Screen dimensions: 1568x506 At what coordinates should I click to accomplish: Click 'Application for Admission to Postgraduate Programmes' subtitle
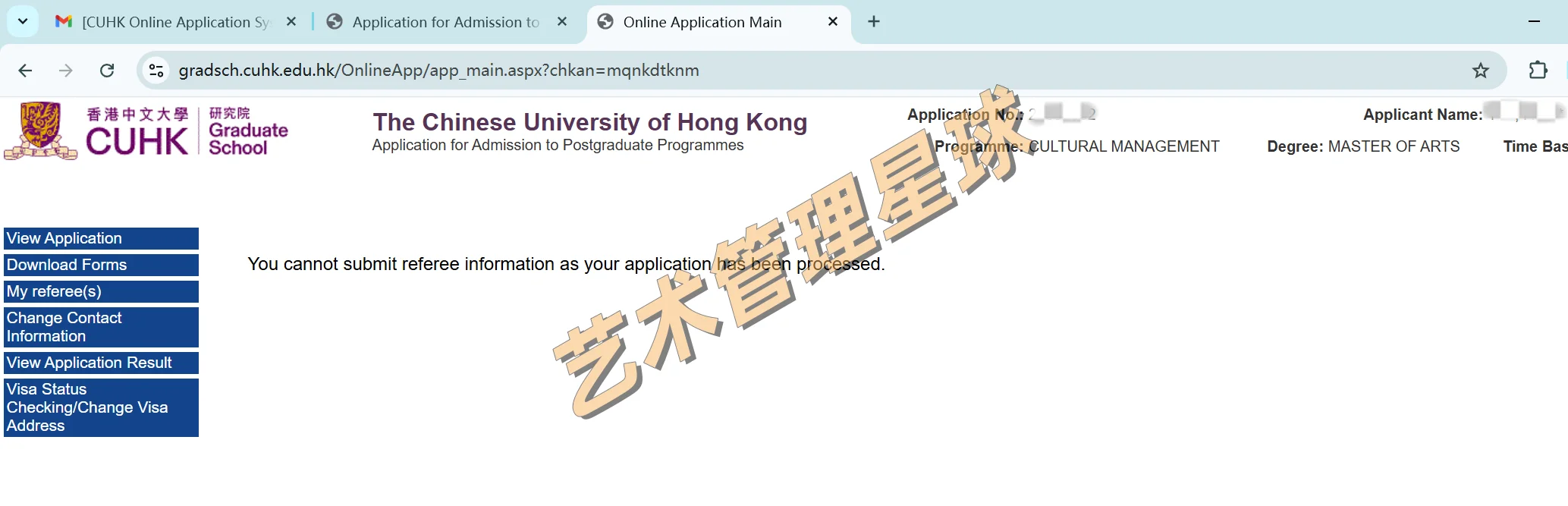tap(558, 145)
